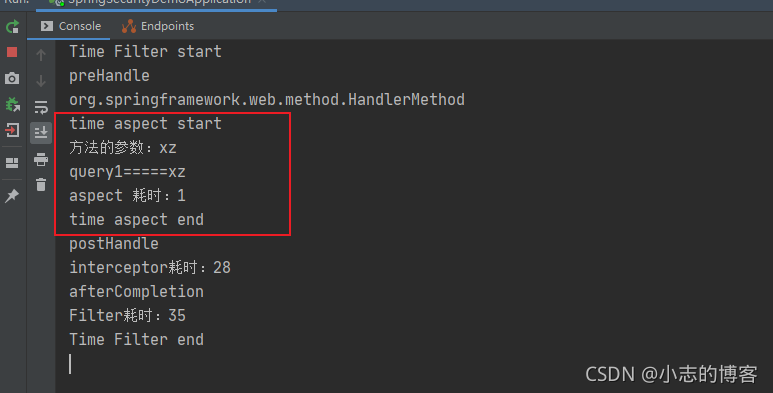Click the down arrow to go down the stack trace
The width and height of the screenshot is (773, 393).
tap(41, 80)
